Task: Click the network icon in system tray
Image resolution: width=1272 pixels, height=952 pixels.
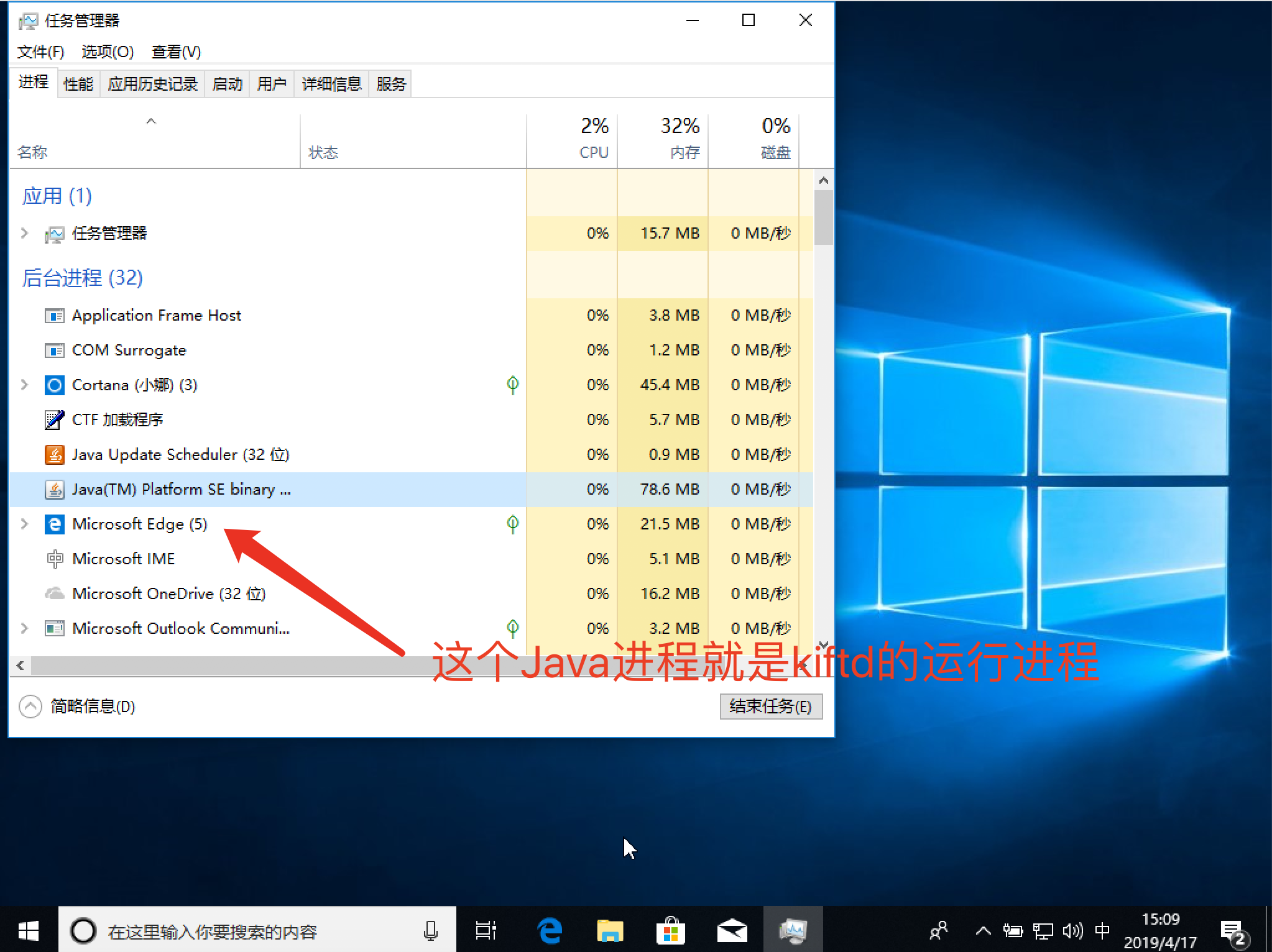Action: (x=1042, y=930)
